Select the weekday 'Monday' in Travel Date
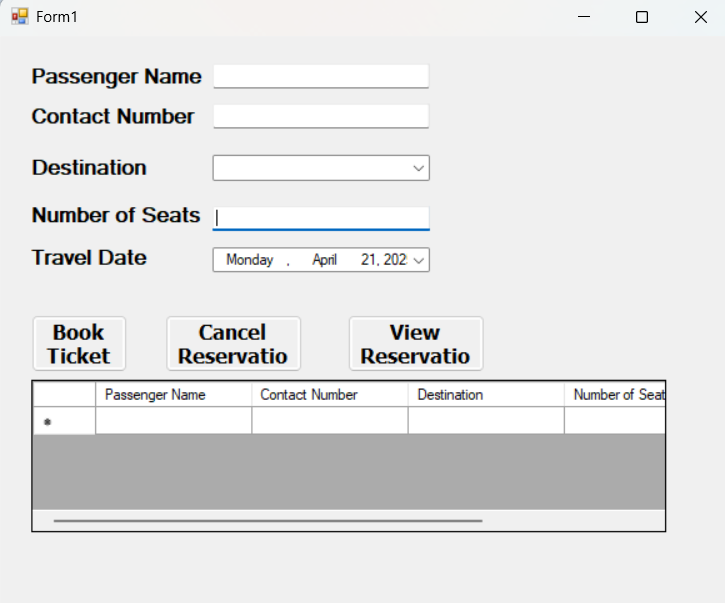The width and height of the screenshot is (725, 603). 249,260
